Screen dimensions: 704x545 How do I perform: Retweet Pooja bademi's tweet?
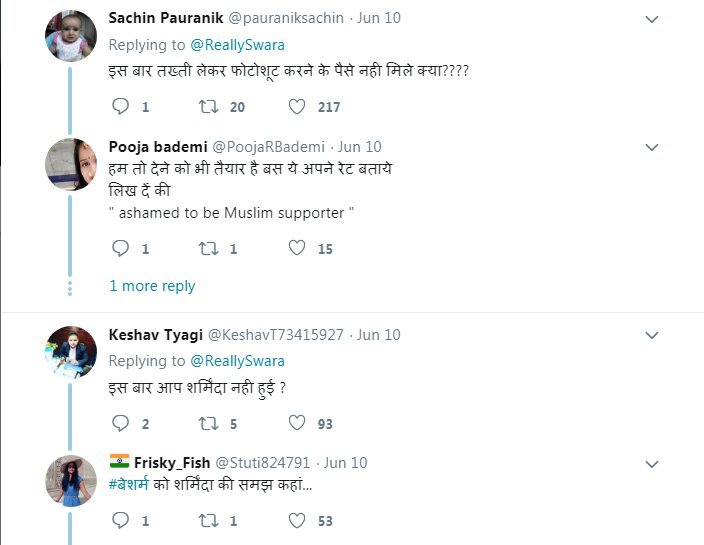pyautogui.click(x=209, y=249)
